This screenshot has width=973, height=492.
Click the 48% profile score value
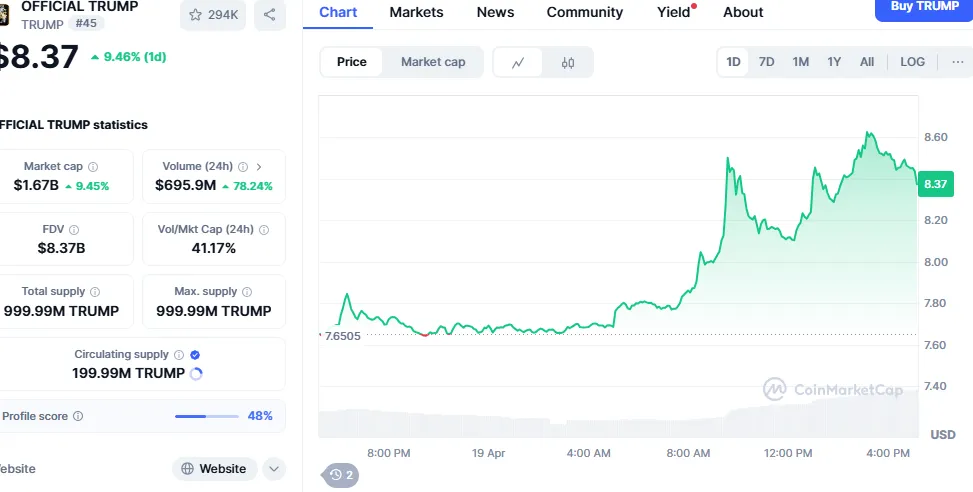pyautogui.click(x=260, y=416)
